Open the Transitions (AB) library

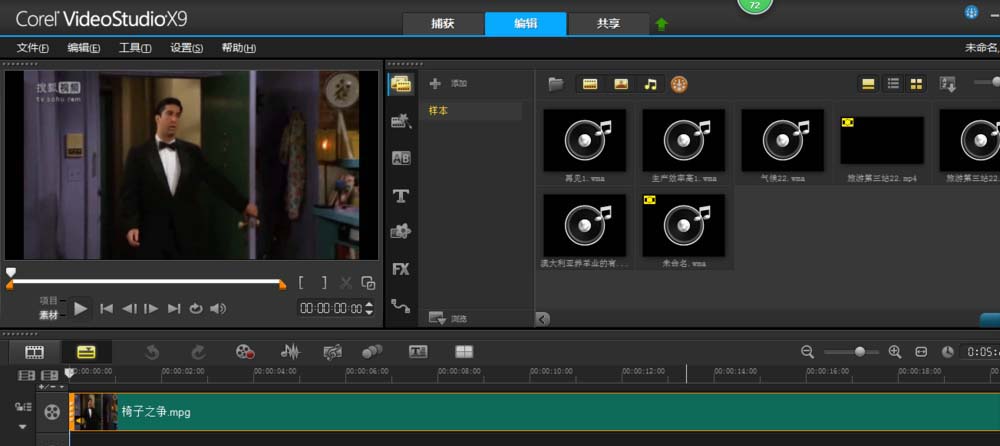pos(401,158)
